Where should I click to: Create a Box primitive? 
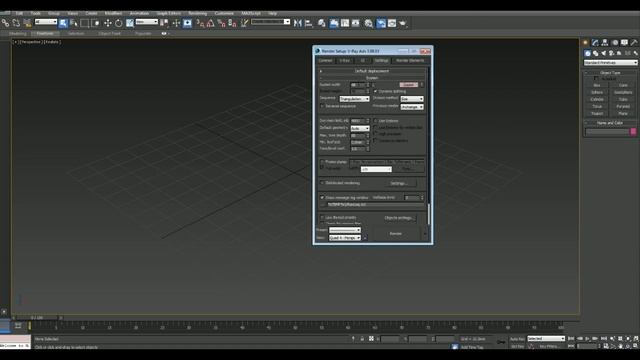[x=597, y=85]
